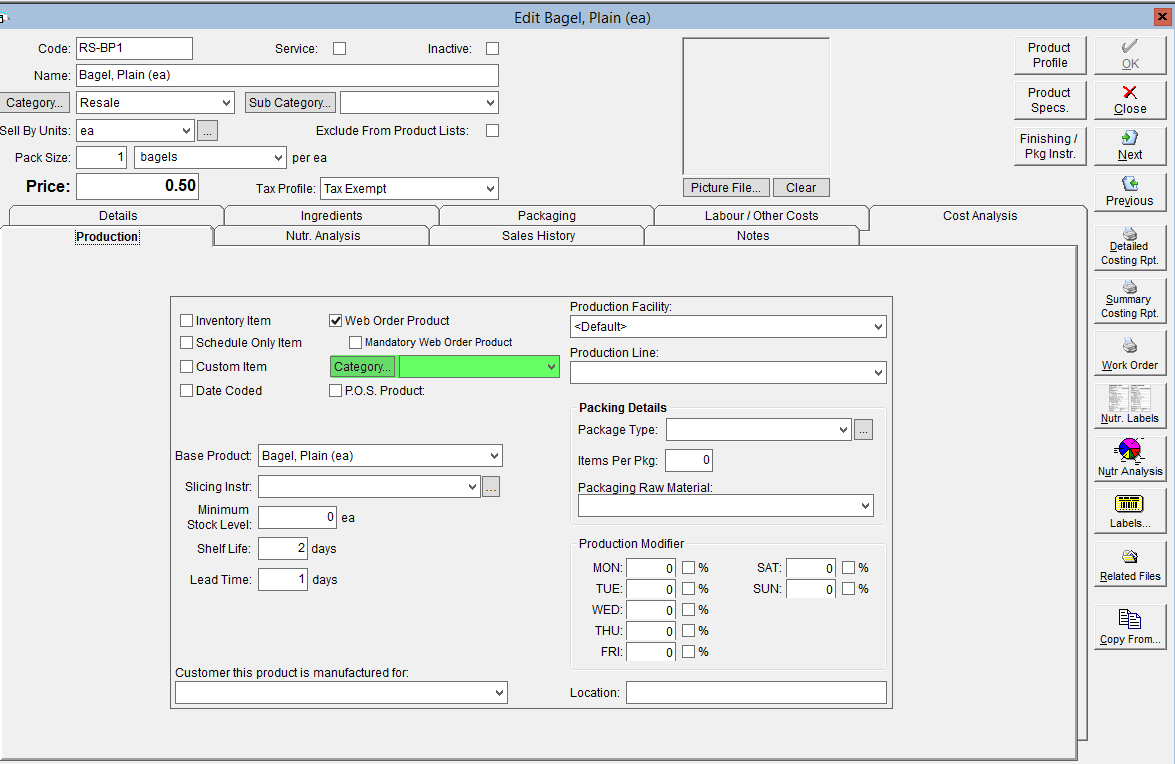Screen dimensions: 1175x764
Task: Check the Date Coded box
Action: (x=187, y=390)
